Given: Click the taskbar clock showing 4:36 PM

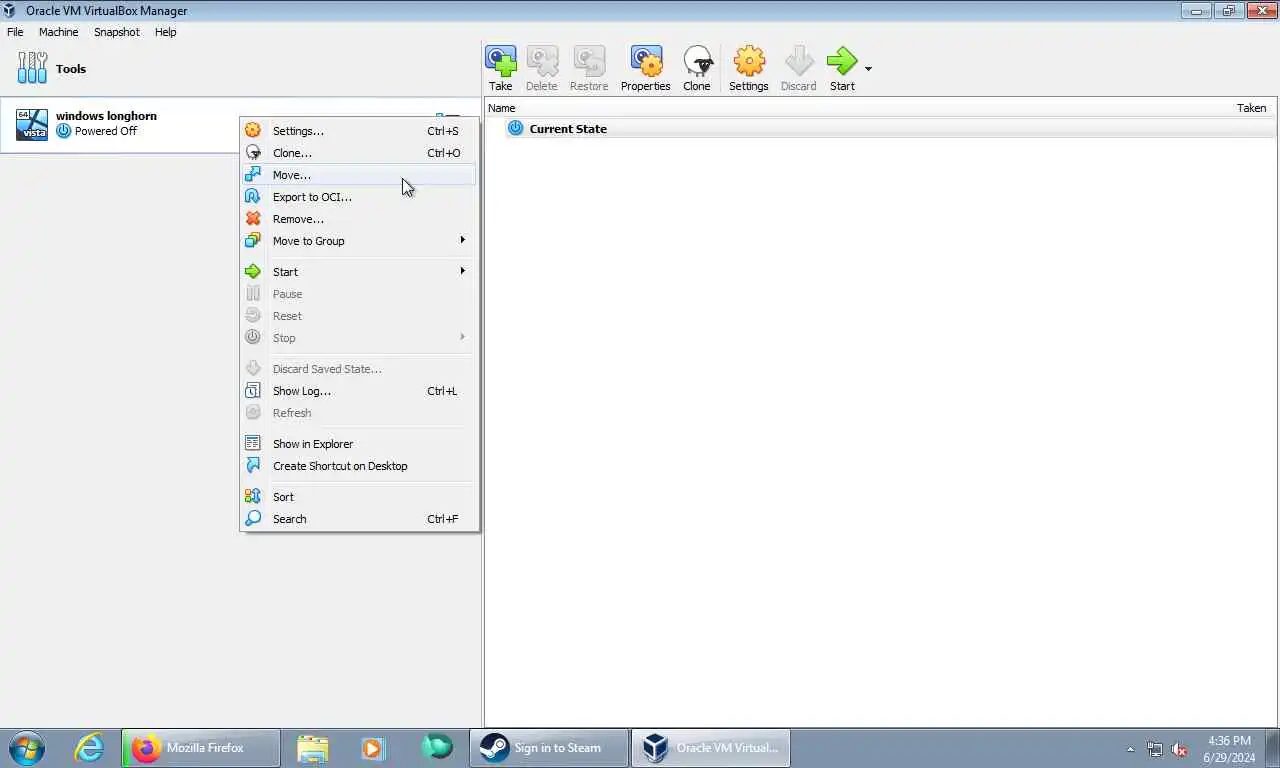Looking at the screenshot, I should tap(1229, 749).
